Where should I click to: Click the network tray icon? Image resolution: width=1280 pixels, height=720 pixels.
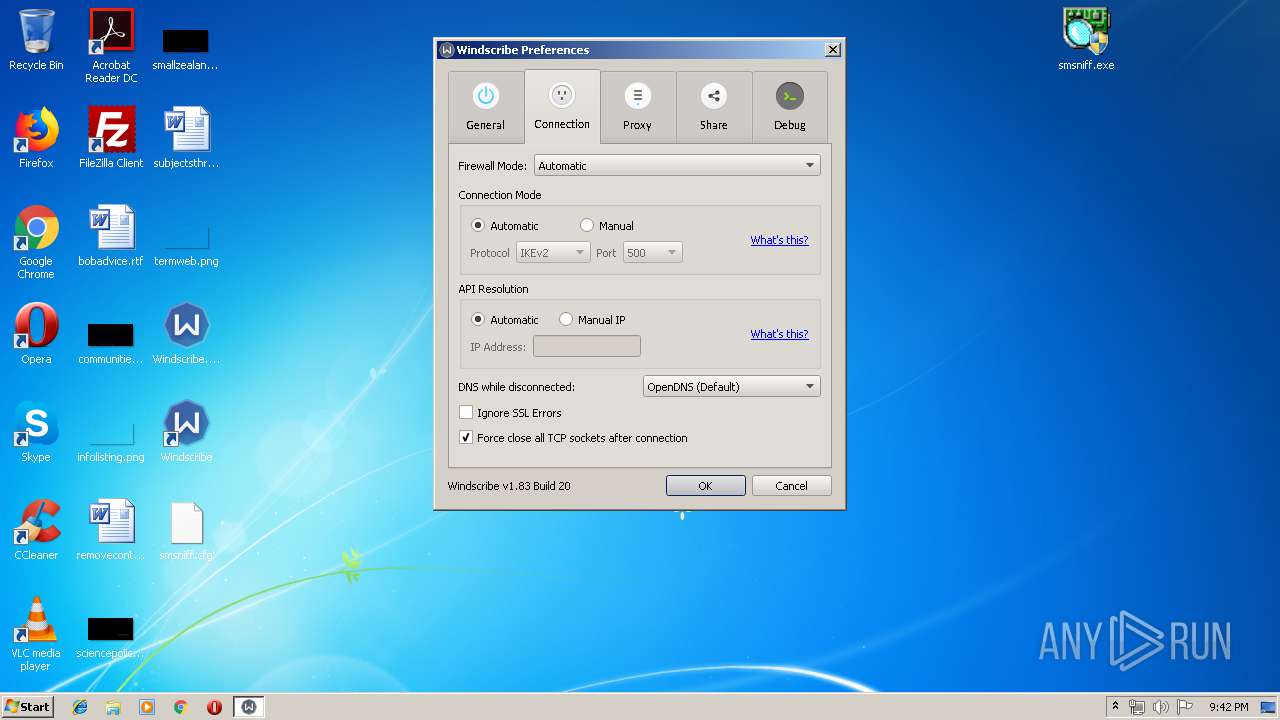coord(1137,707)
